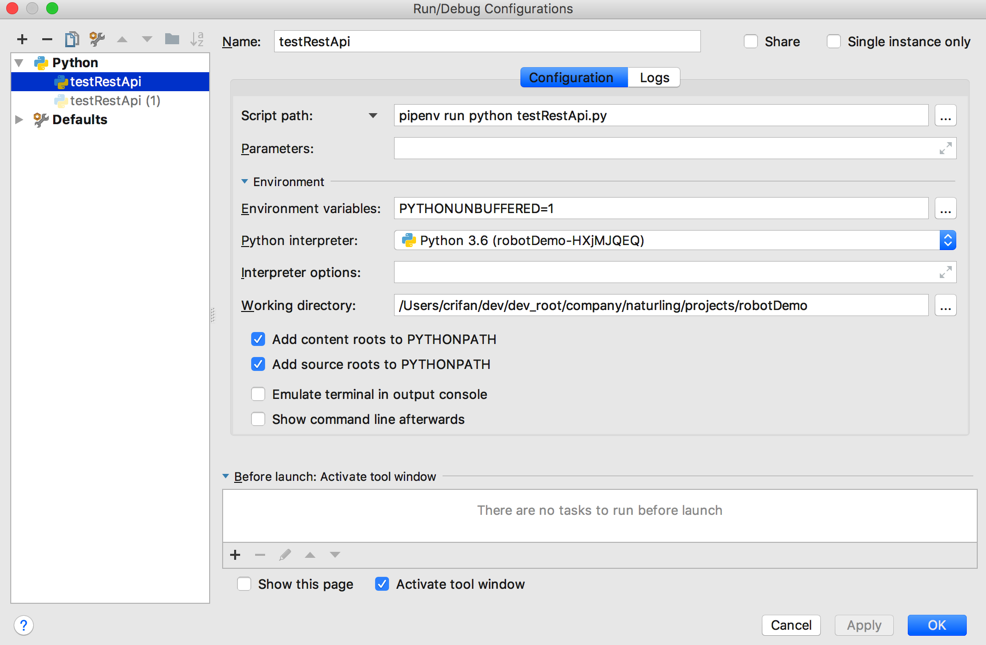Click the Working directory text field
Viewport: 986px width, 645px height.
(x=660, y=305)
